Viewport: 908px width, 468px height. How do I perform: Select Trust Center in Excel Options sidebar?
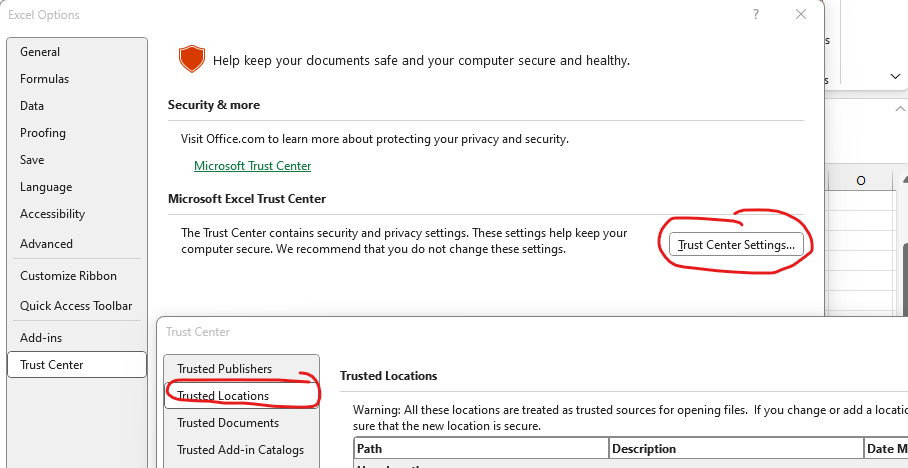coord(77,365)
